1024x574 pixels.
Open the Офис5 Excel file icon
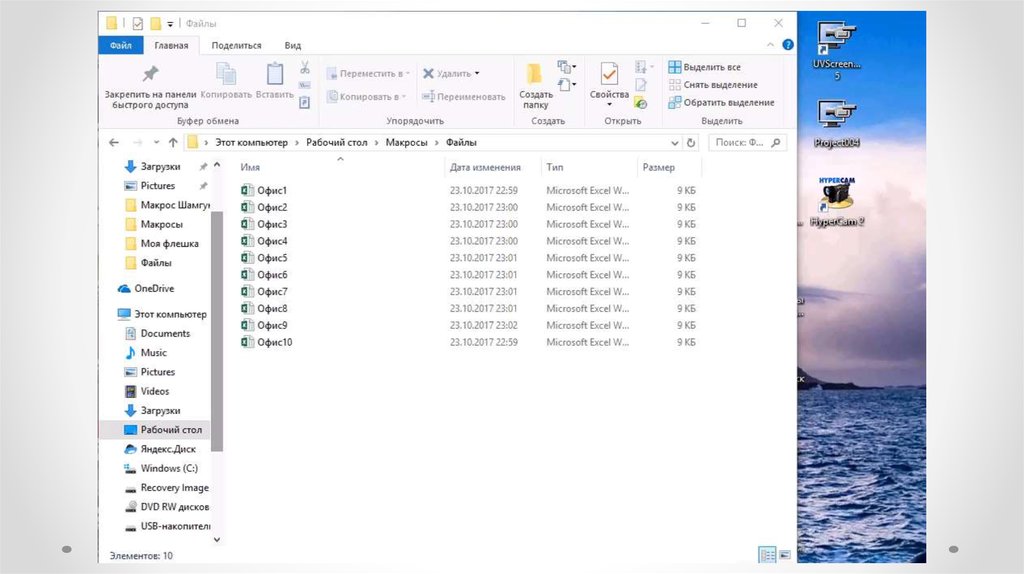pos(247,258)
